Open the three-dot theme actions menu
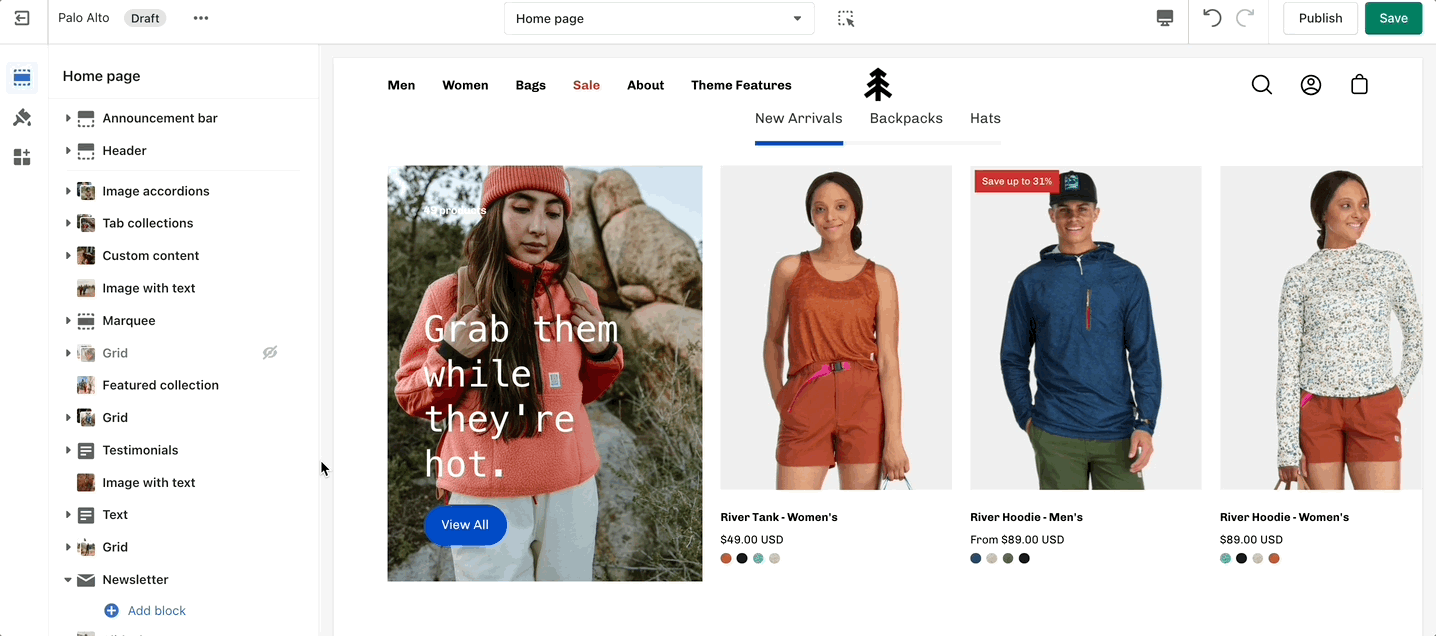Viewport: 1436px width, 636px height. [x=201, y=18]
